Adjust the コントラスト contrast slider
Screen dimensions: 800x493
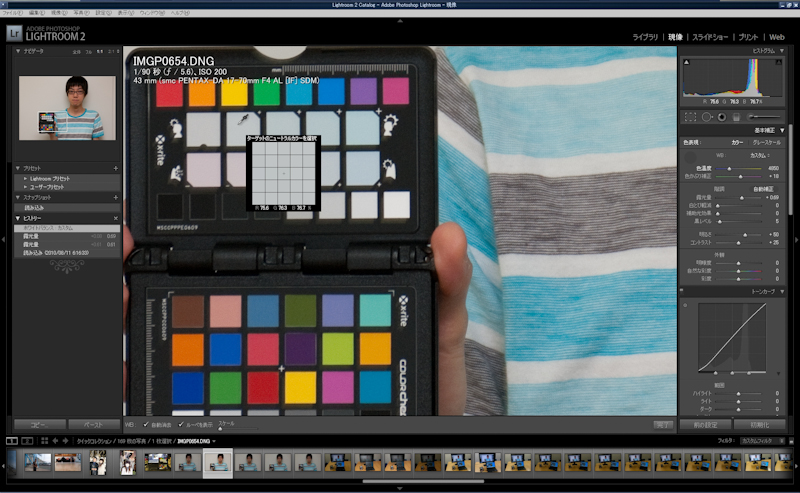coord(739,242)
